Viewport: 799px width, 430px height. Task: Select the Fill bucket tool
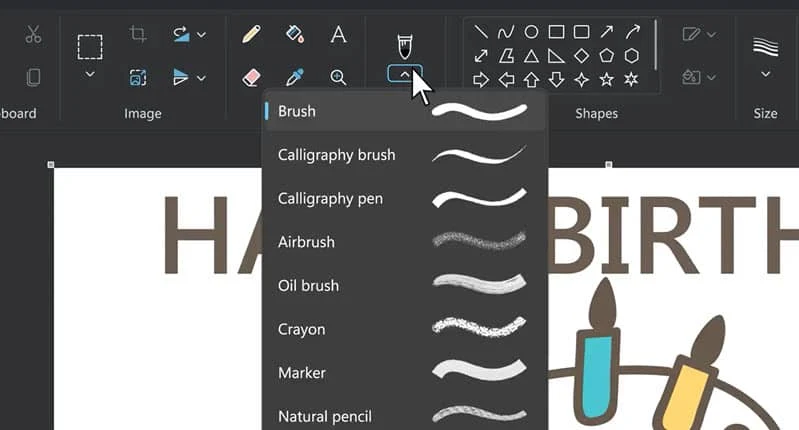(x=295, y=34)
